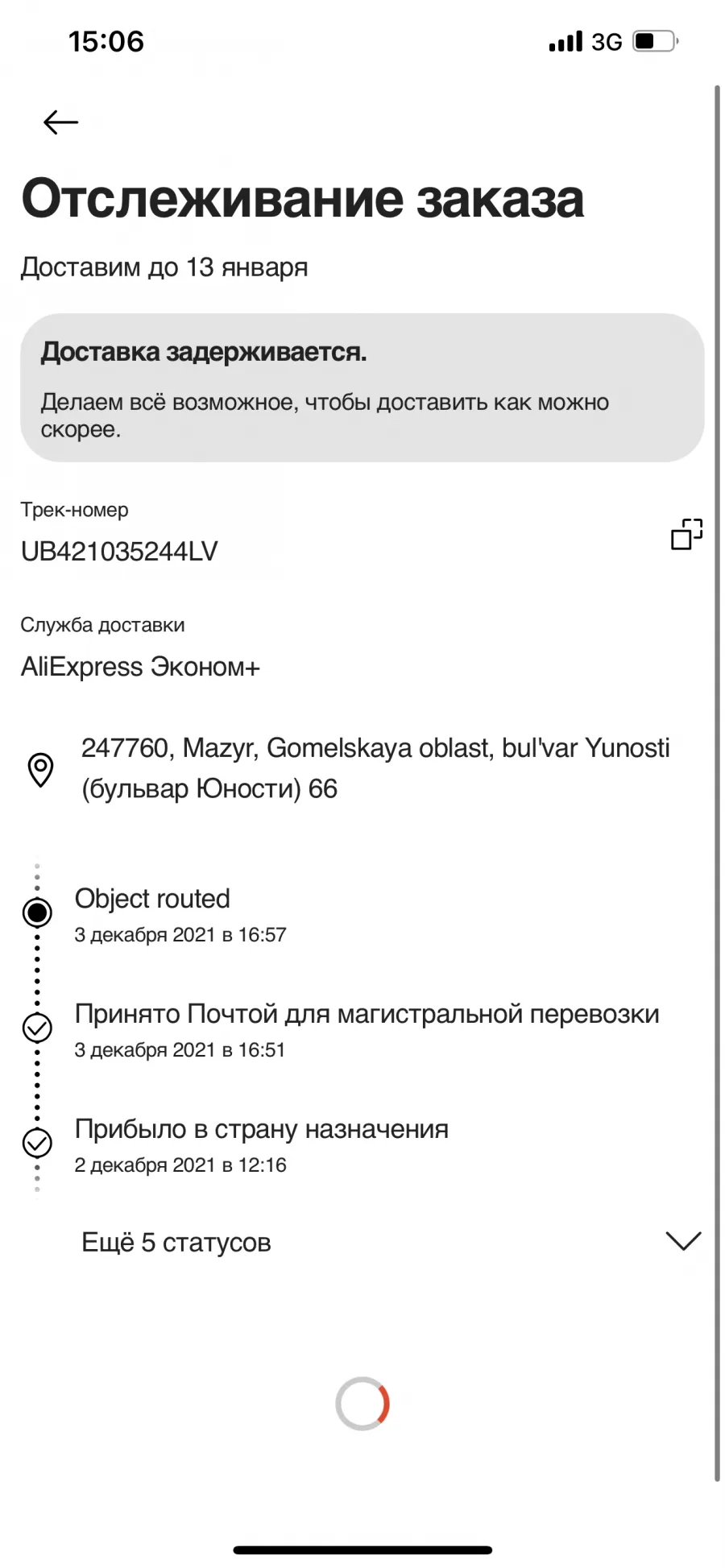Tap the red loading spinner
Viewport: 725px width, 1568px height.
pyautogui.click(x=362, y=1404)
